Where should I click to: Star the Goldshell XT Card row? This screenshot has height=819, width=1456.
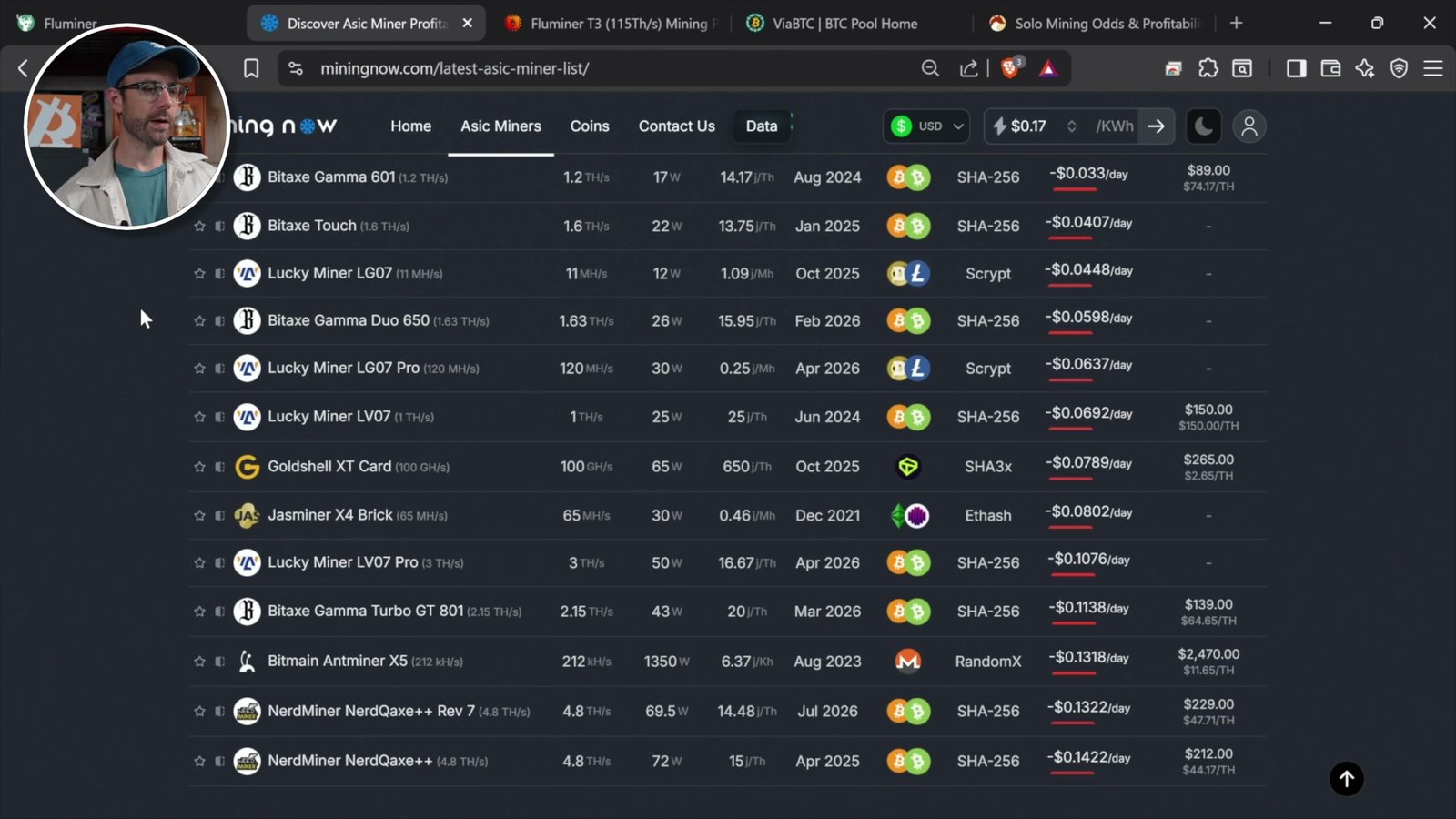pyautogui.click(x=199, y=467)
